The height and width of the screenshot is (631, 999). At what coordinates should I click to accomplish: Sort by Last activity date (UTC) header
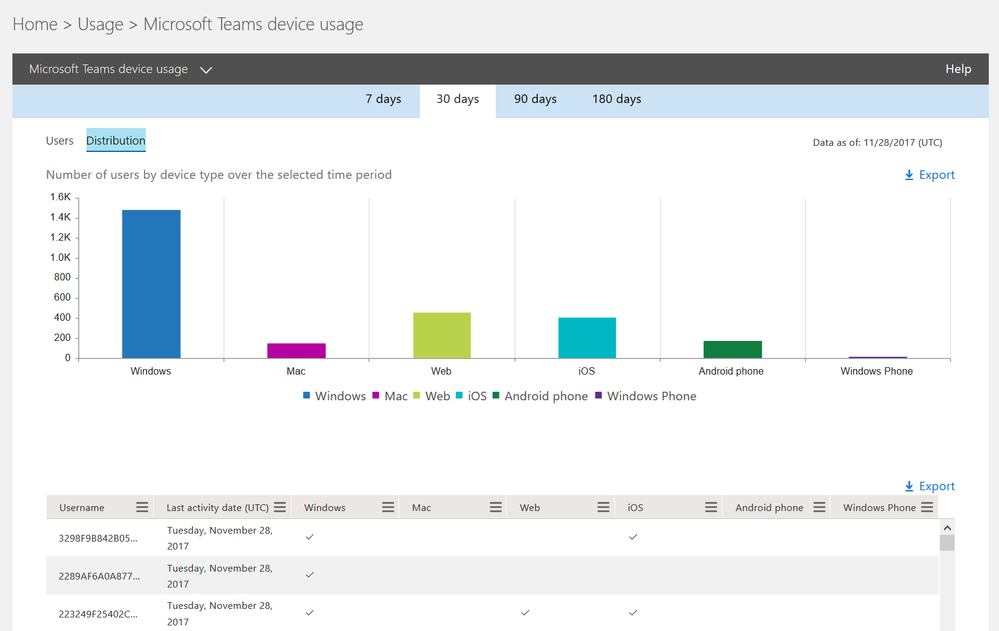[217, 508]
